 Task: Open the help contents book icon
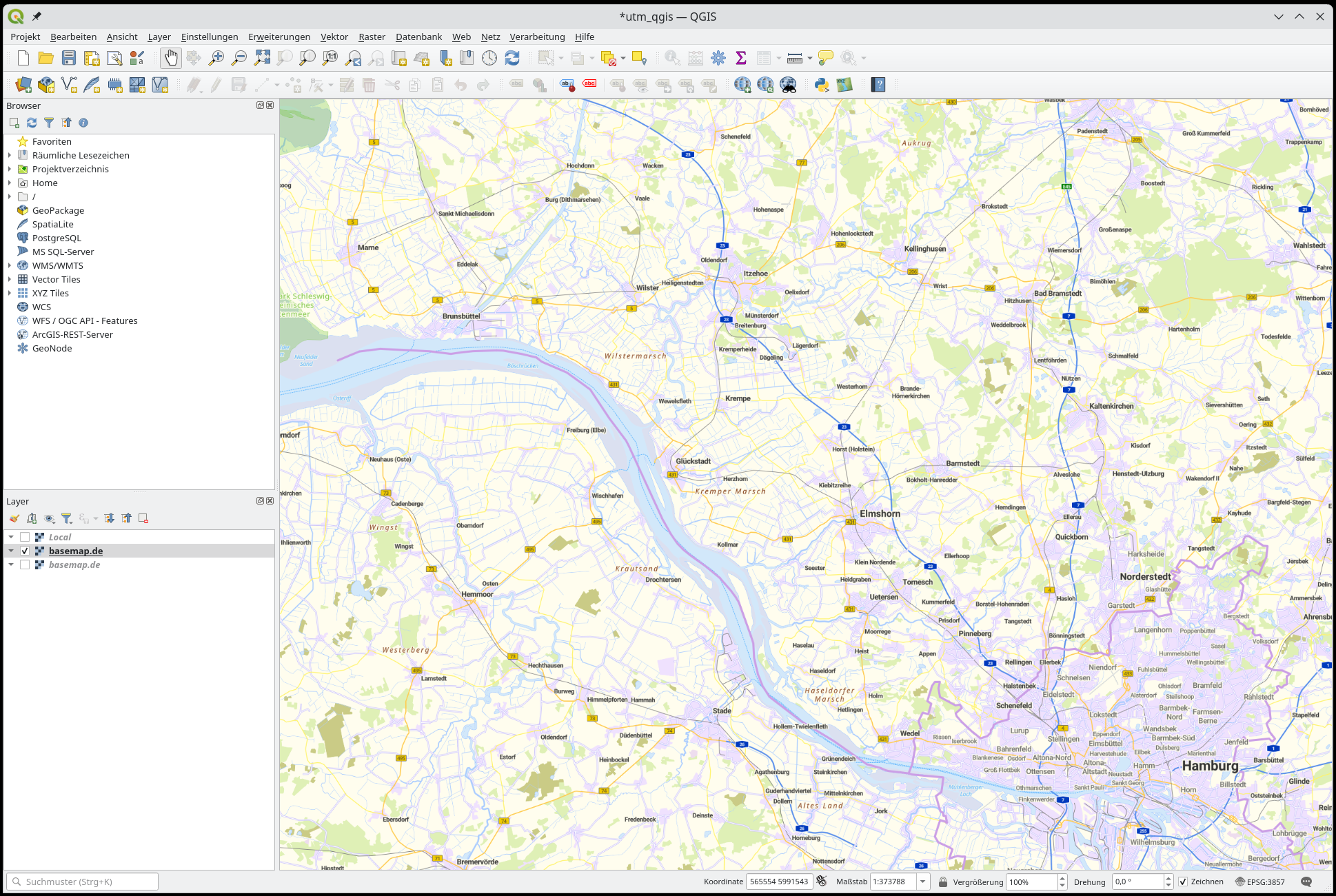(x=878, y=85)
